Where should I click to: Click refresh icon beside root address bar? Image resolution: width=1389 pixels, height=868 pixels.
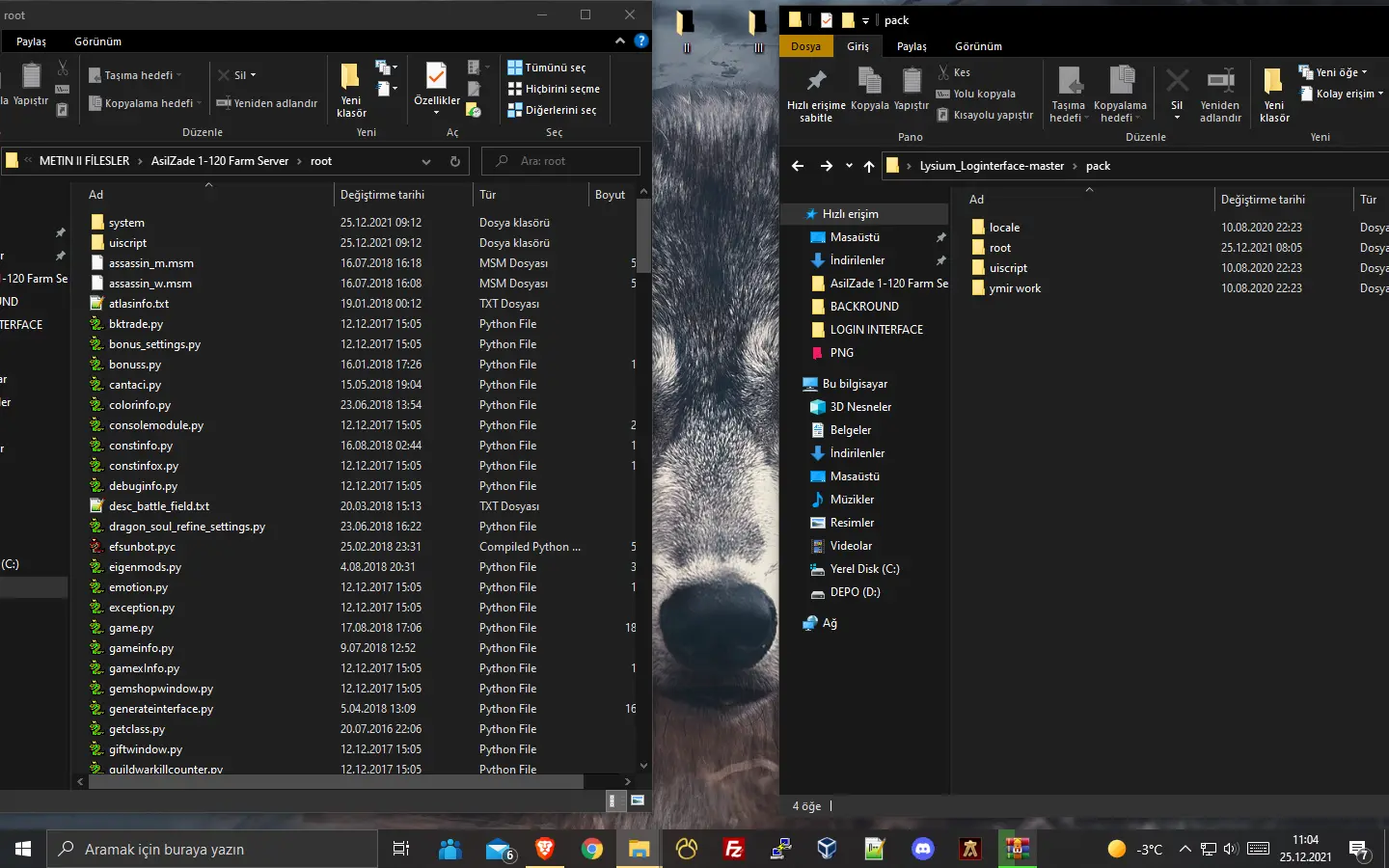455,161
